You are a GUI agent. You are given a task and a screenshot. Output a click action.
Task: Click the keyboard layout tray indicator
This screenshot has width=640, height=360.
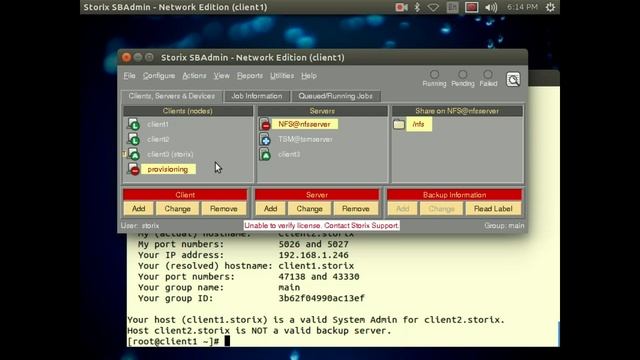coord(452,7)
